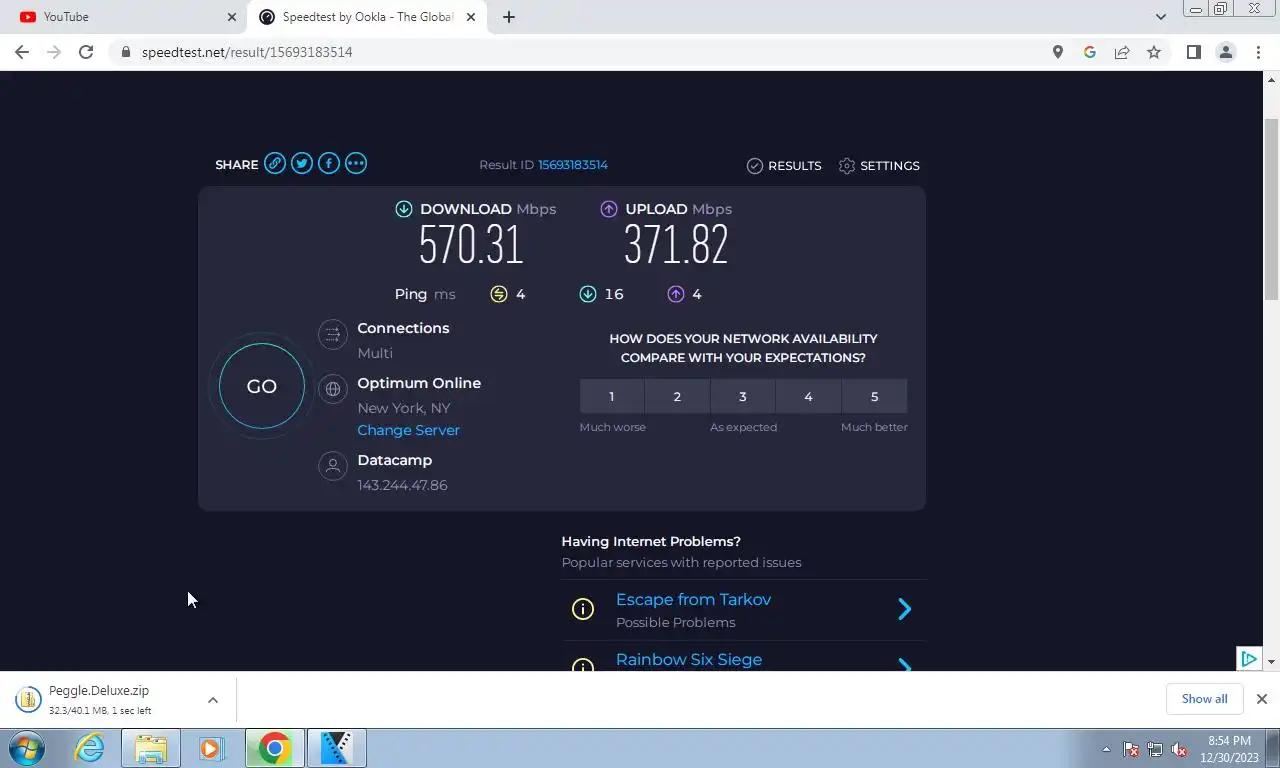Viewport: 1280px width, 768px height.
Task: Rate network availability as 1
Action: click(x=612, y=396)
